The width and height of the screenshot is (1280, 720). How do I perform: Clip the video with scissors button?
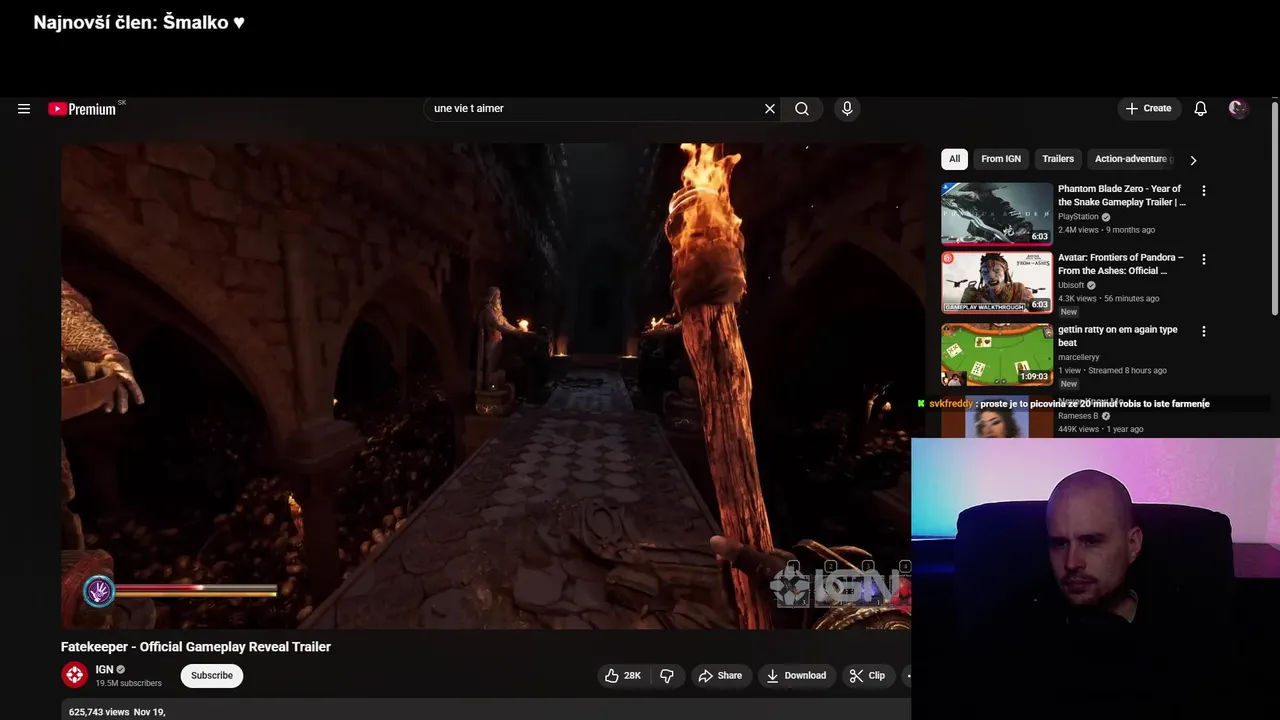[x=867, y=676]
